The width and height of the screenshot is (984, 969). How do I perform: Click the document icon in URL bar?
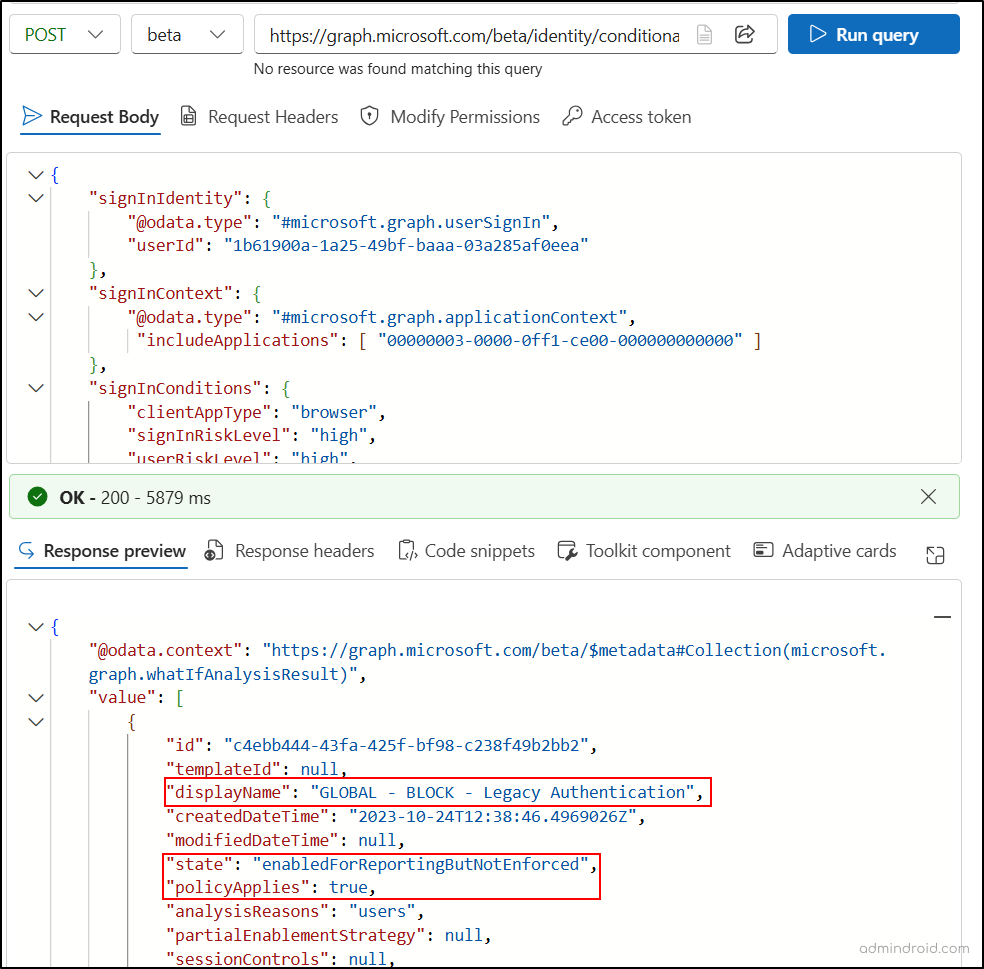point(704,35)
